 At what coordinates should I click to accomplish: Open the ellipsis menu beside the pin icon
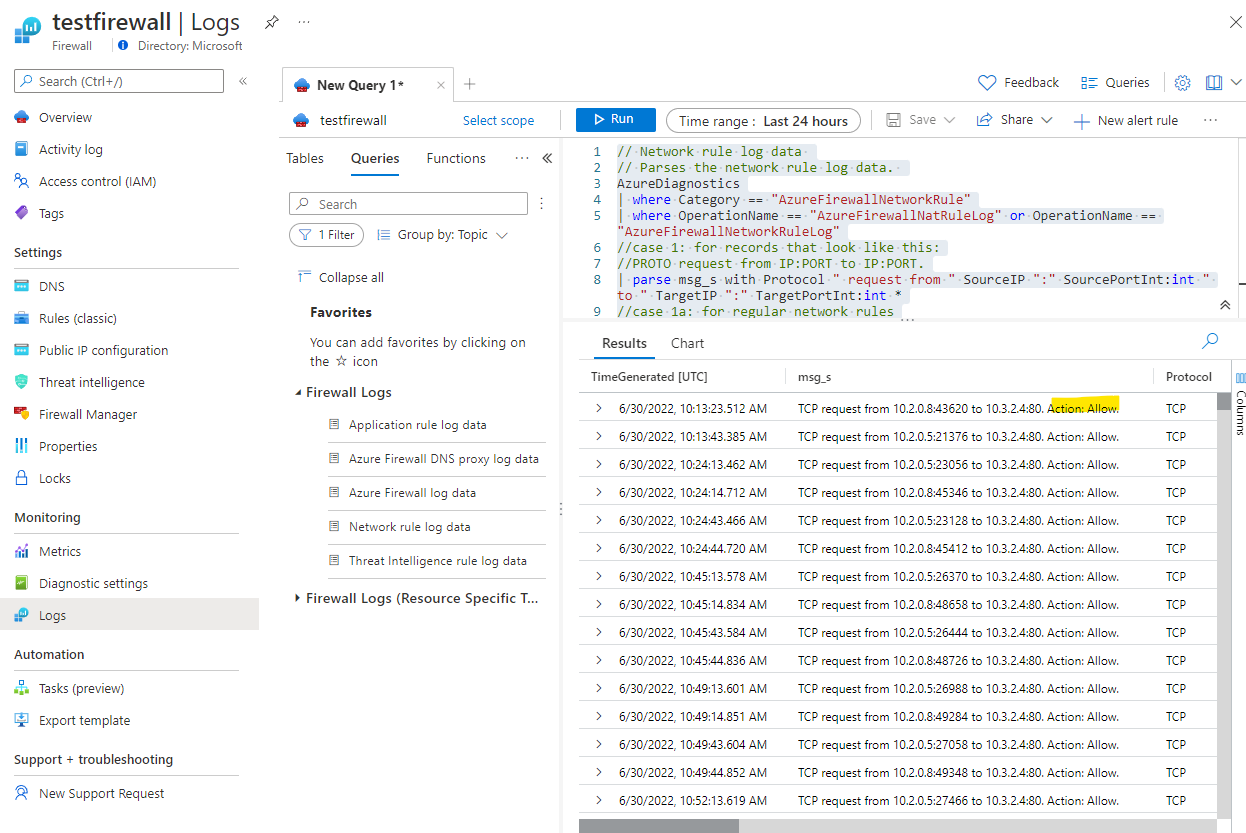pos(304,21)
